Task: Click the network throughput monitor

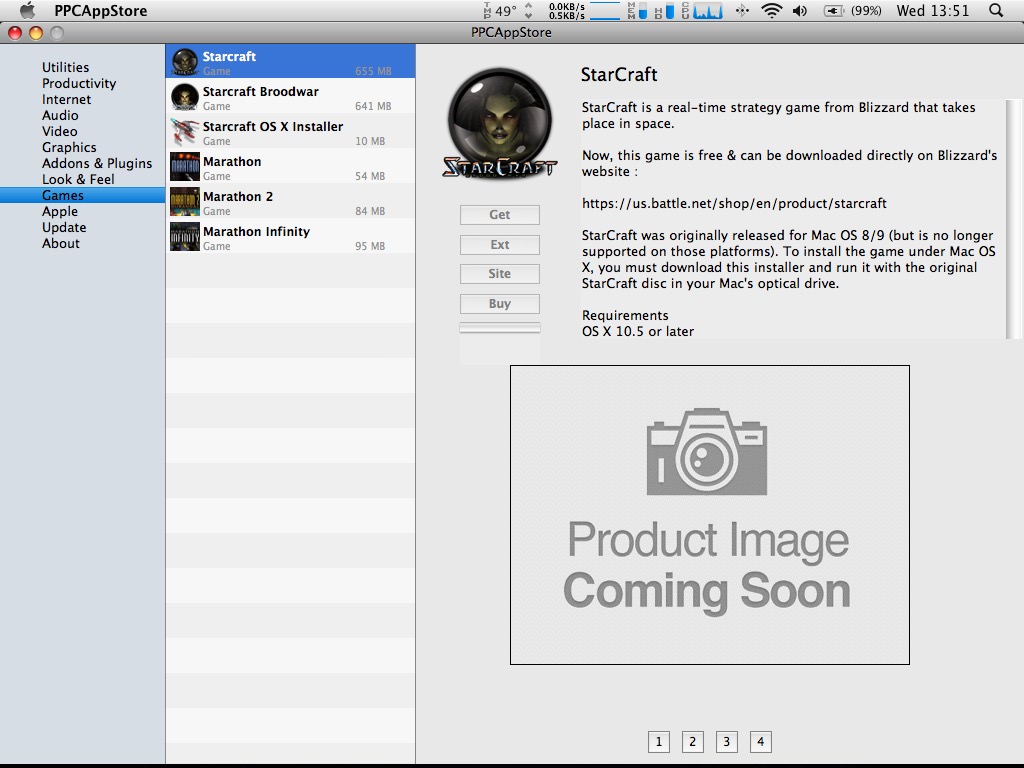Action: click(x=584, y=10)
